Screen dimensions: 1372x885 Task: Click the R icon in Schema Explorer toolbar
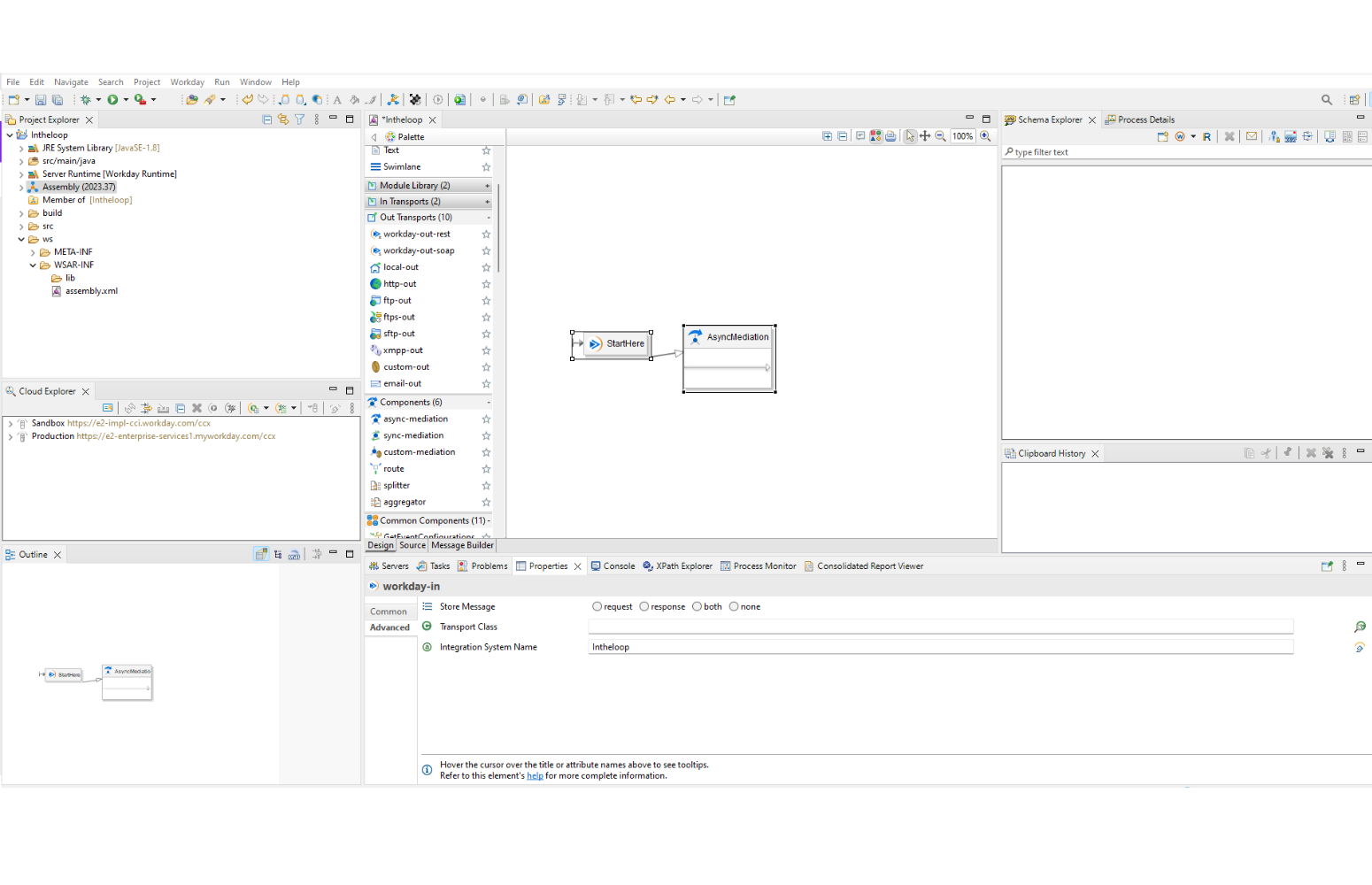click(x=1206, y=136)
